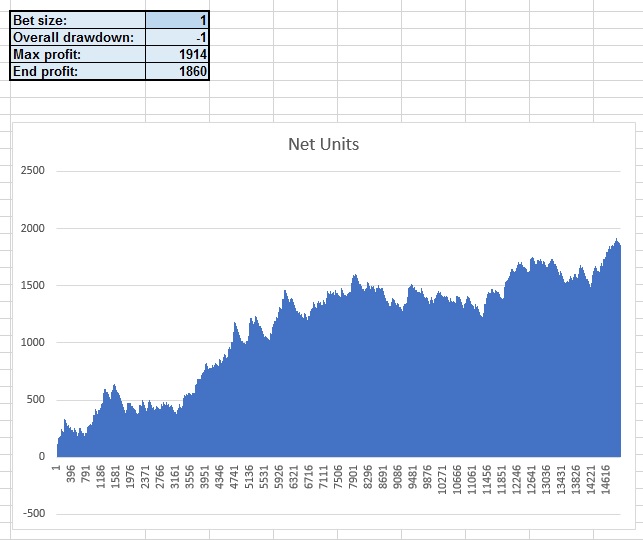Viewport: 643px width, 540px height.
Task: Select the 'Net Units' chart title
Action: [323, 144]
